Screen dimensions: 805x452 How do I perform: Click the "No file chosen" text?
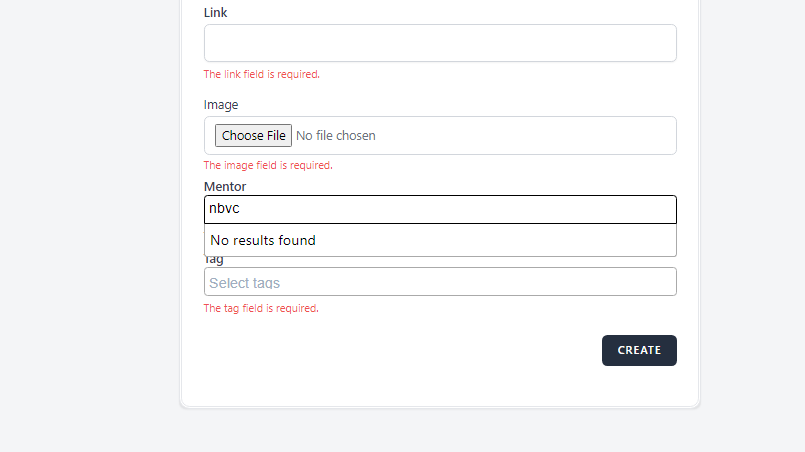[336, 135]
